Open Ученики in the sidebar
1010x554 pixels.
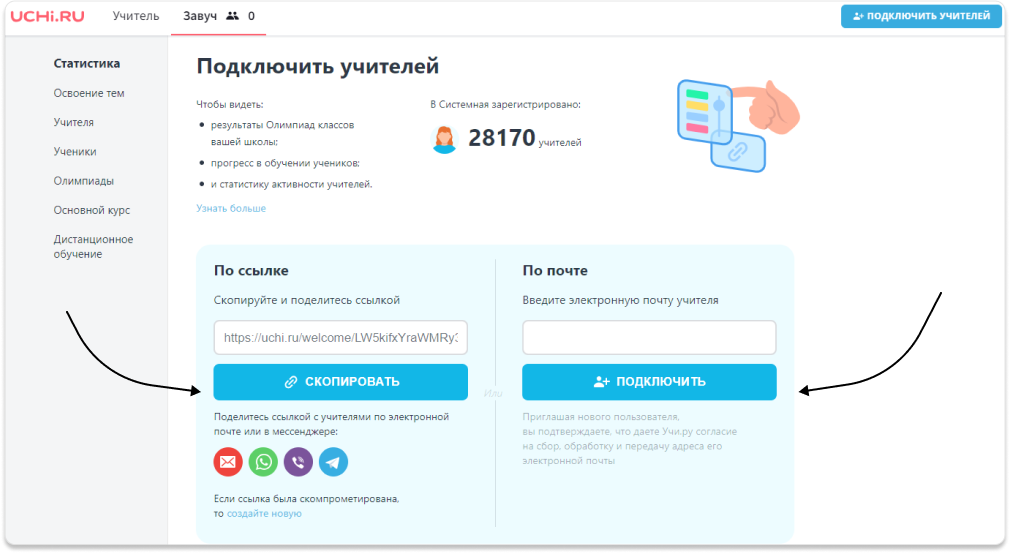coord(75,151)
